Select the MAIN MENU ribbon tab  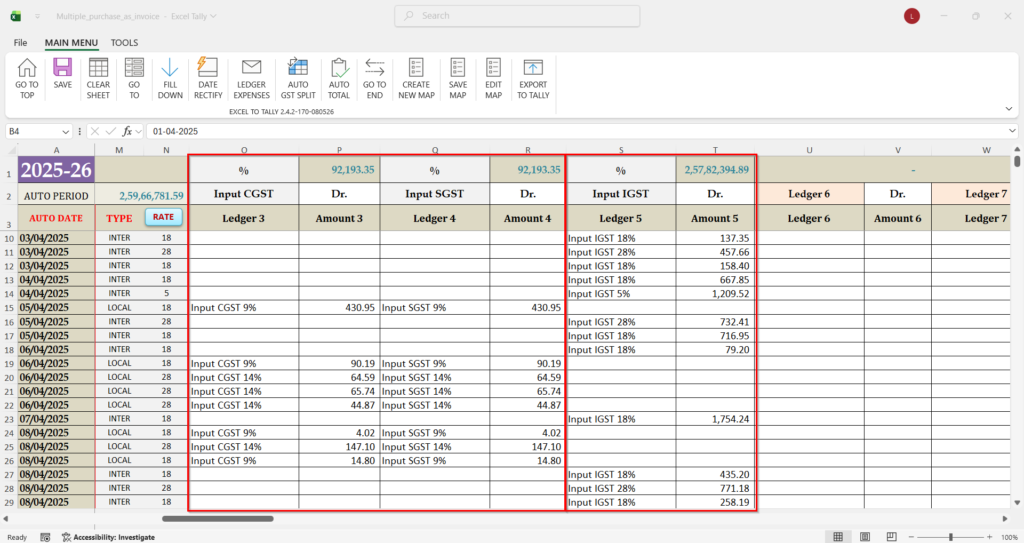71,42
